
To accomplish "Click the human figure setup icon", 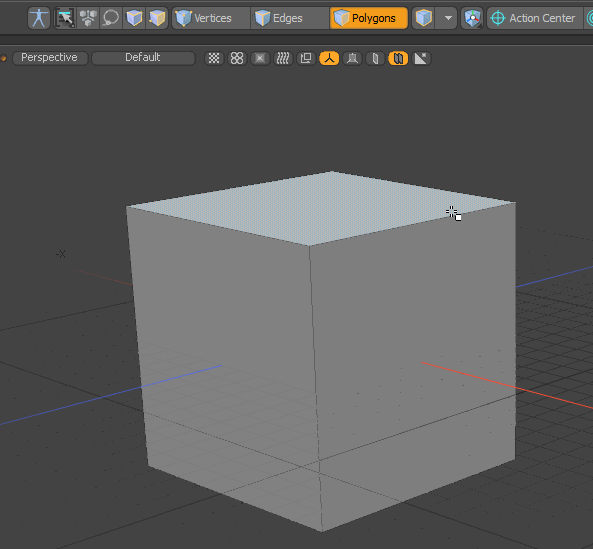I will [x=39, y=18].
